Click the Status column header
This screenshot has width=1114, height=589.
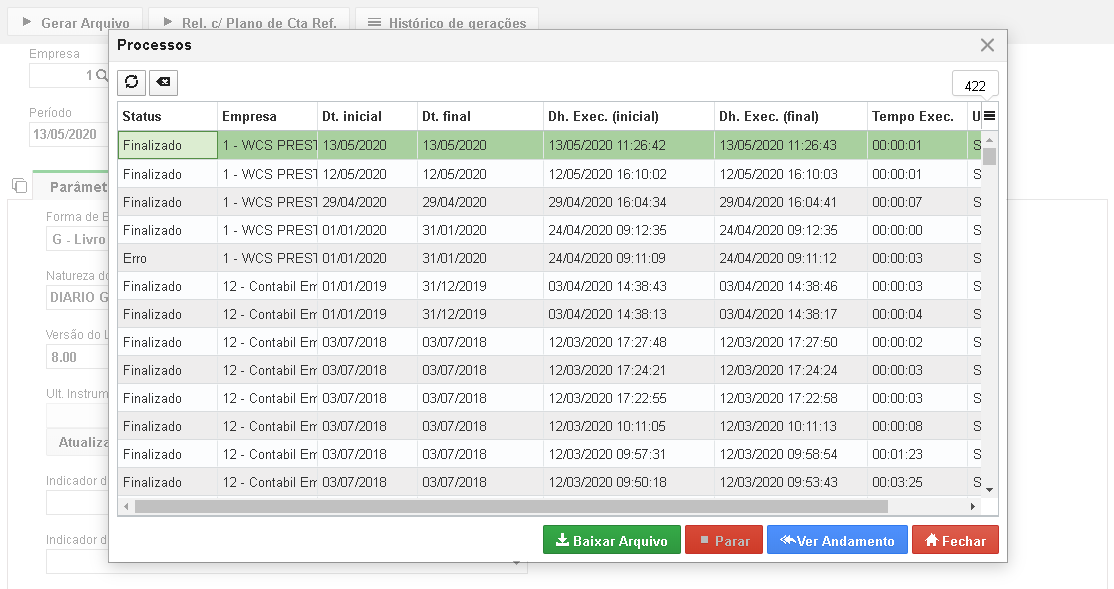click(x=167, y=117)
